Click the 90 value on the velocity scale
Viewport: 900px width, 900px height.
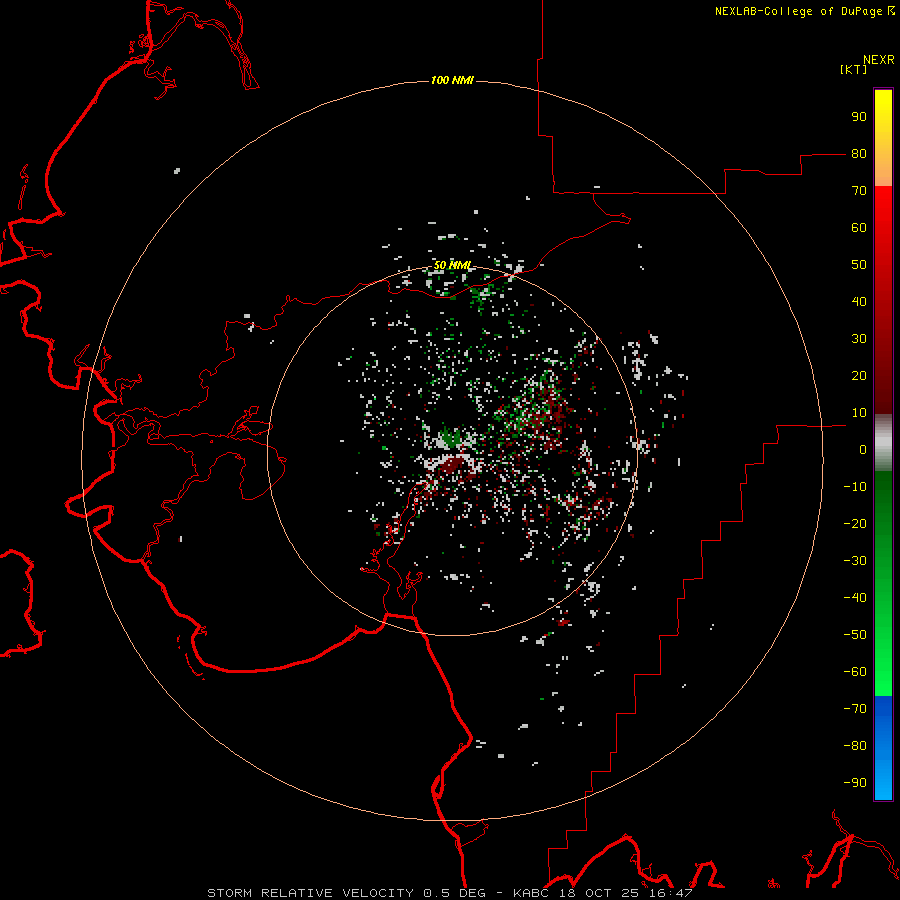click(859, 117)
